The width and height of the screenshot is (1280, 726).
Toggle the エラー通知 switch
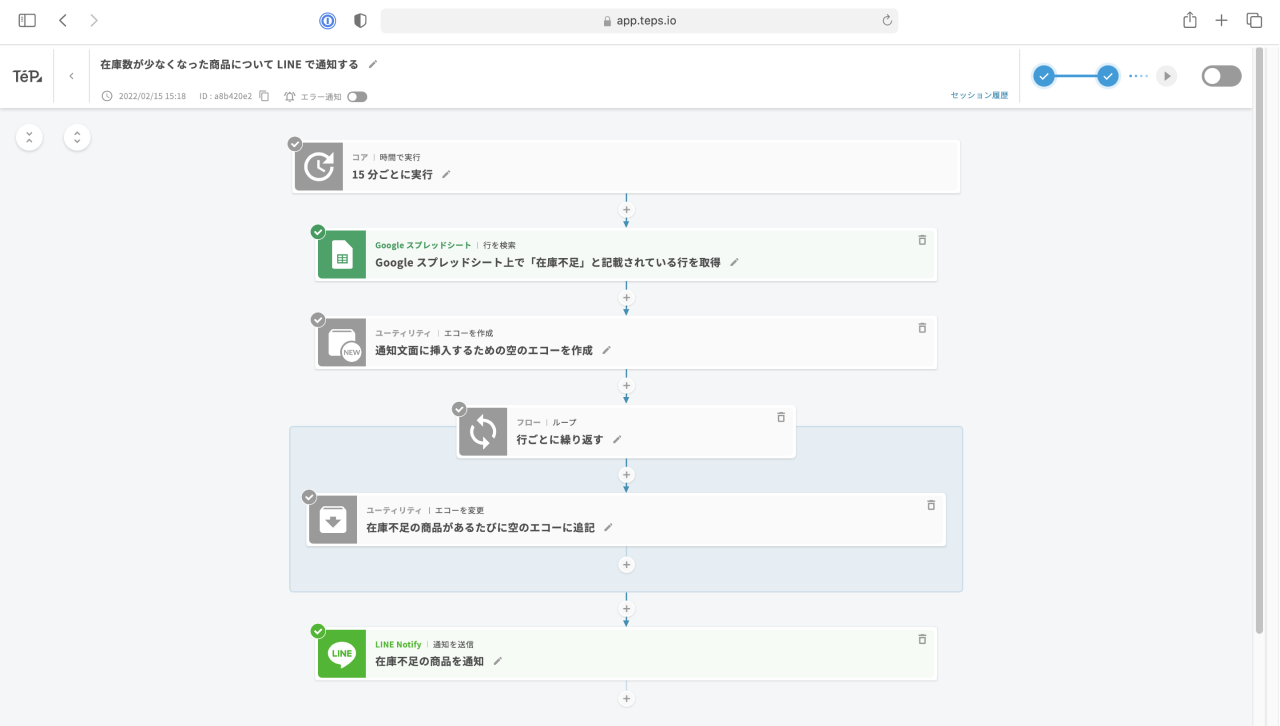(357, 97)
